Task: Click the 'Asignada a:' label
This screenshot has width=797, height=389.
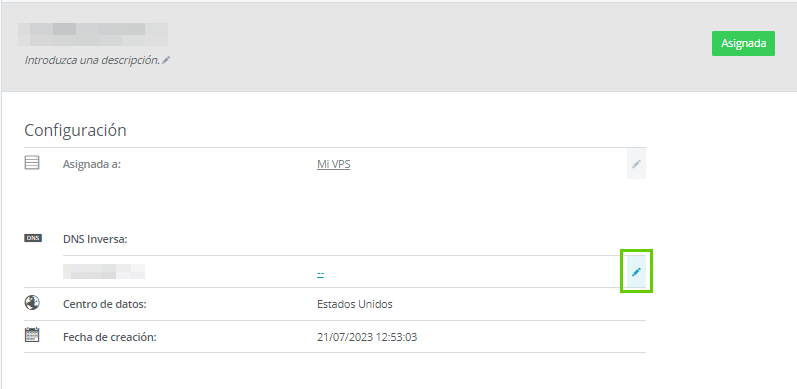Action: point(92,164)
